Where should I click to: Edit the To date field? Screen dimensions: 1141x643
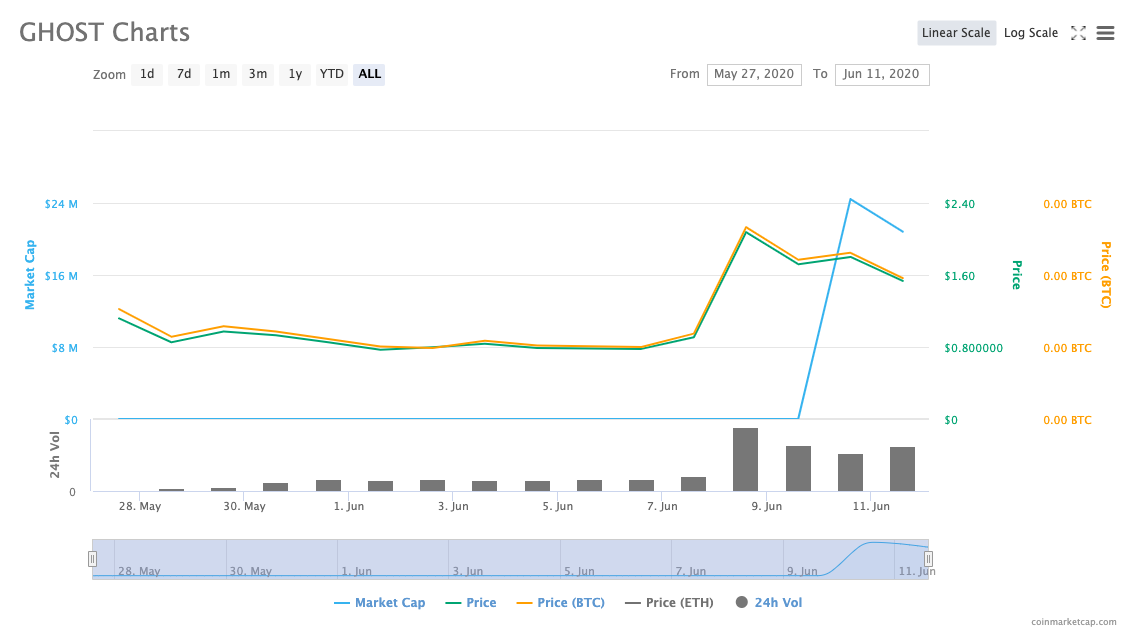coord(882,74)
